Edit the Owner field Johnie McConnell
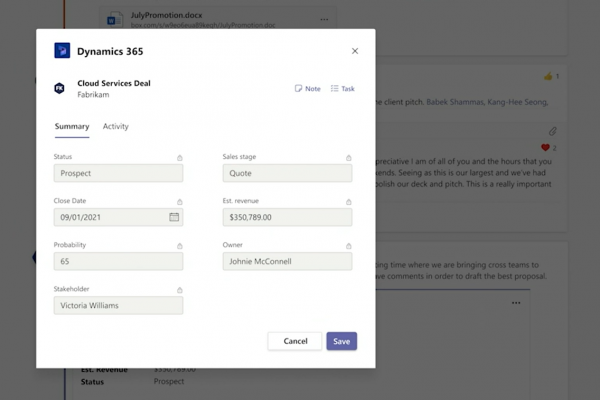Screen dimensions: 600x400 click(287, 261)
